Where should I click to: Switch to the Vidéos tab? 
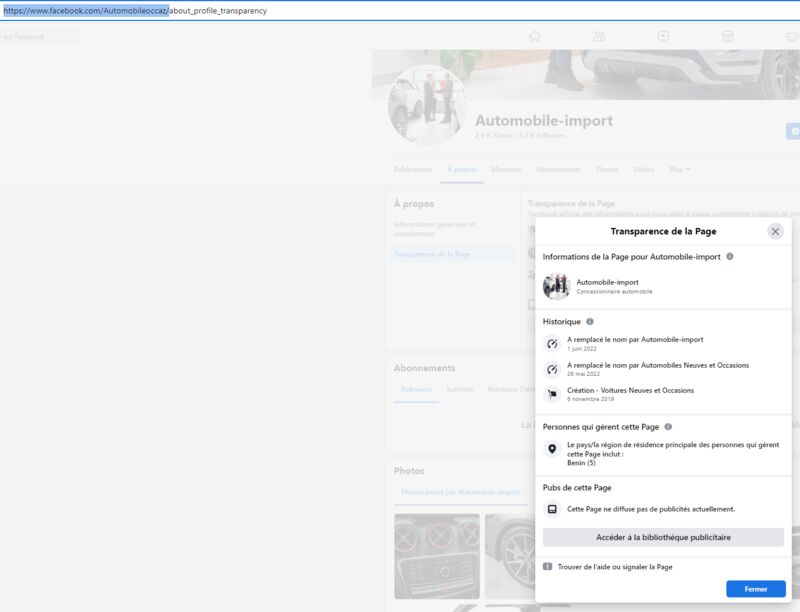click(643, 169)
